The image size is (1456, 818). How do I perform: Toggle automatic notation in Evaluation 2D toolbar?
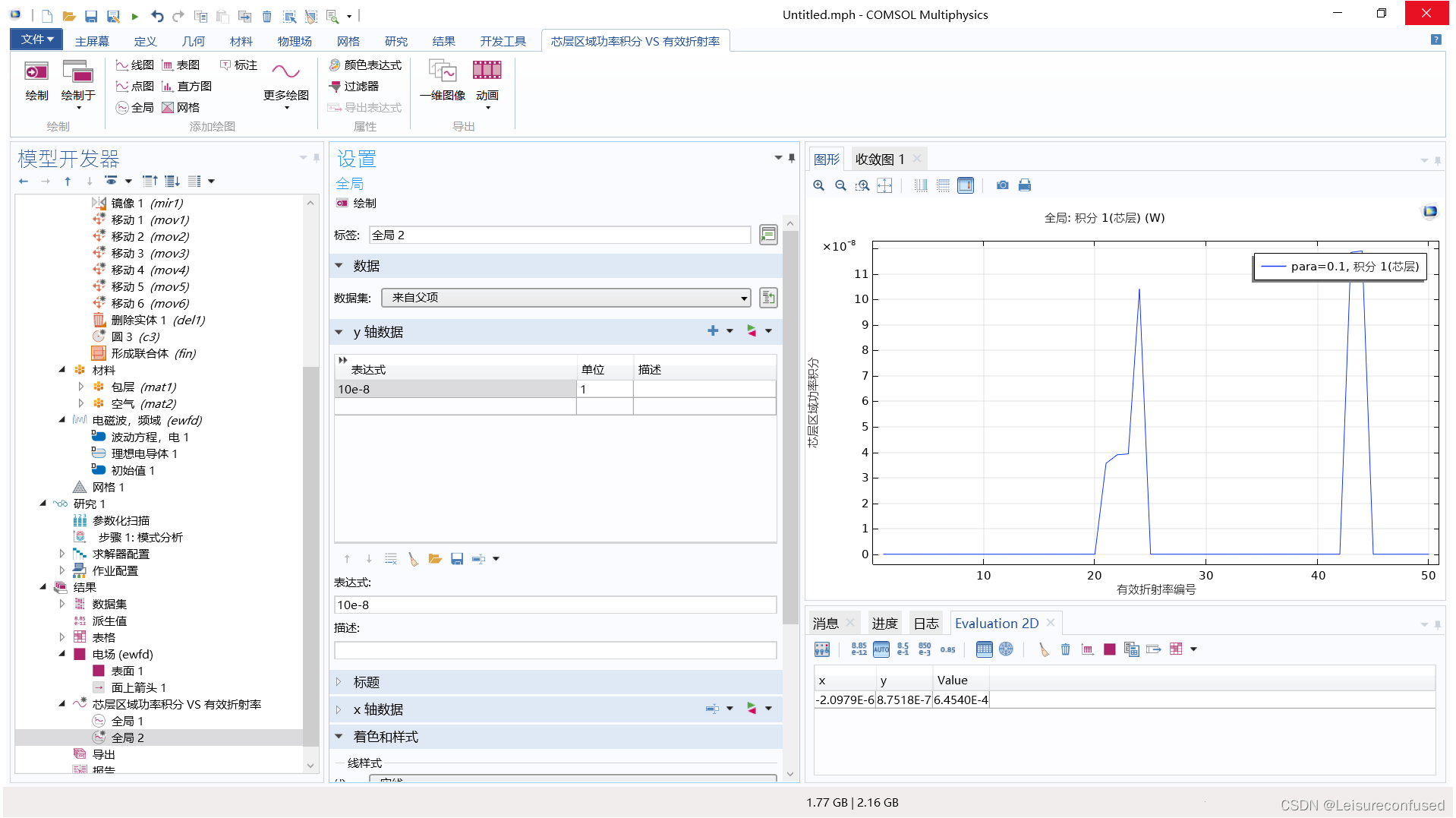881,649
